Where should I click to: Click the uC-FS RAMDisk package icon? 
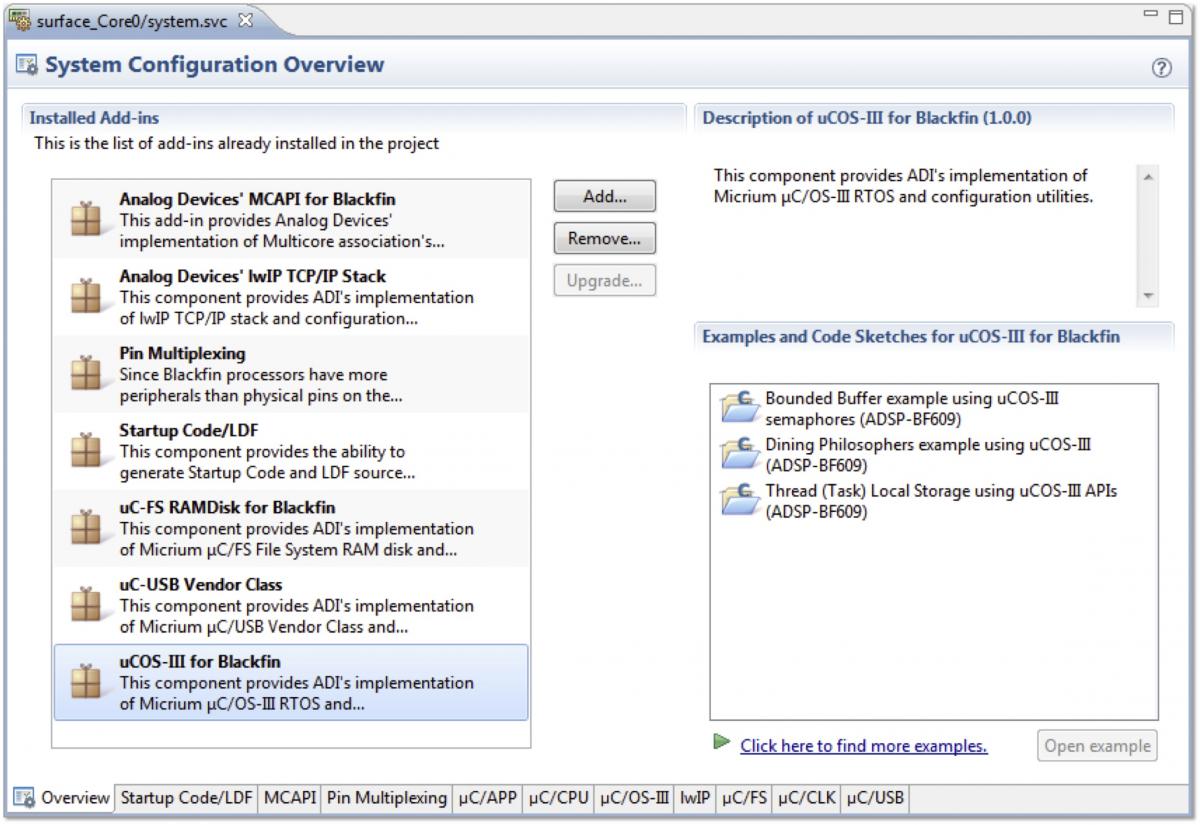point(87,528)
